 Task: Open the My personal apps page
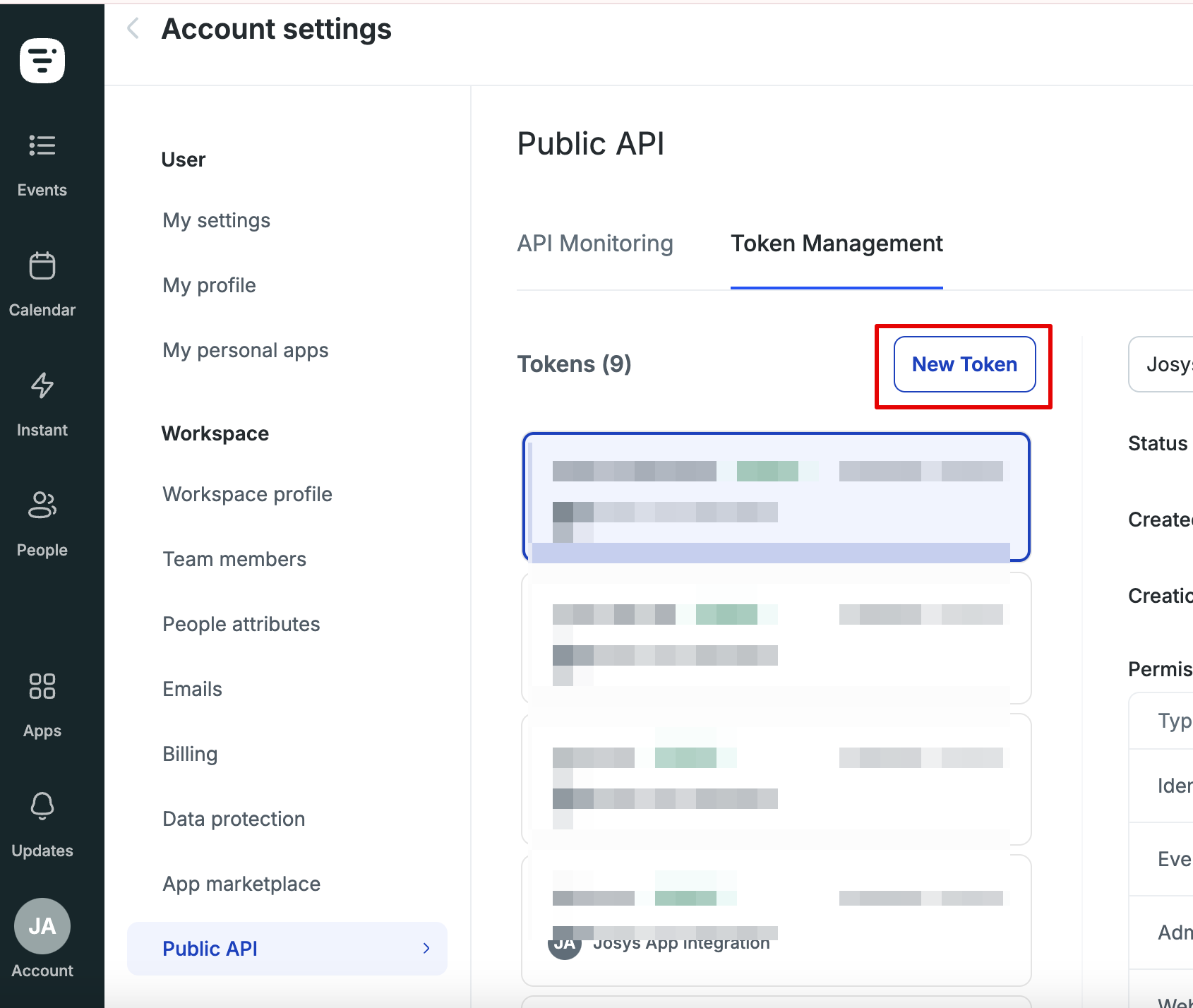(245, 350)
